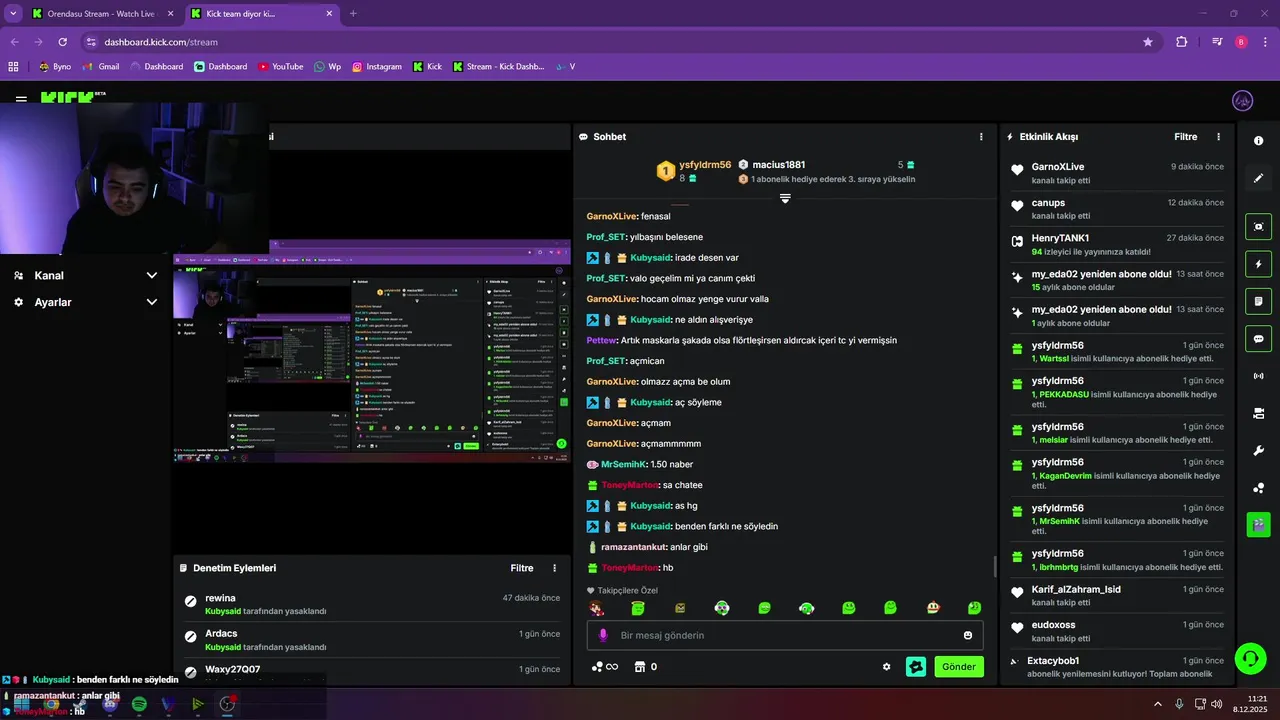This screenshot has width=1280, height=720.
Task: Open the profile avatar menu
Action: click(1243, 101)
